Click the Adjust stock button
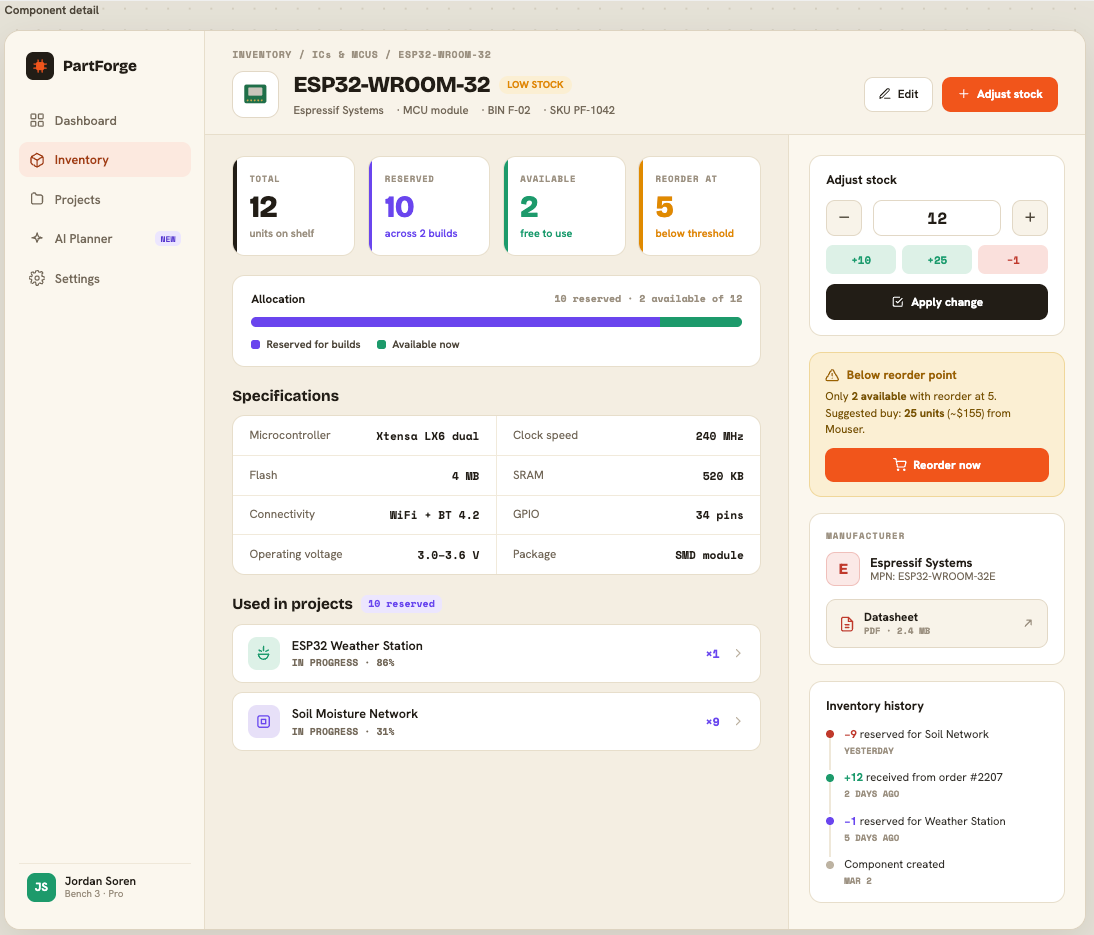Screen dimensions: 1094x935 point(999,94)
